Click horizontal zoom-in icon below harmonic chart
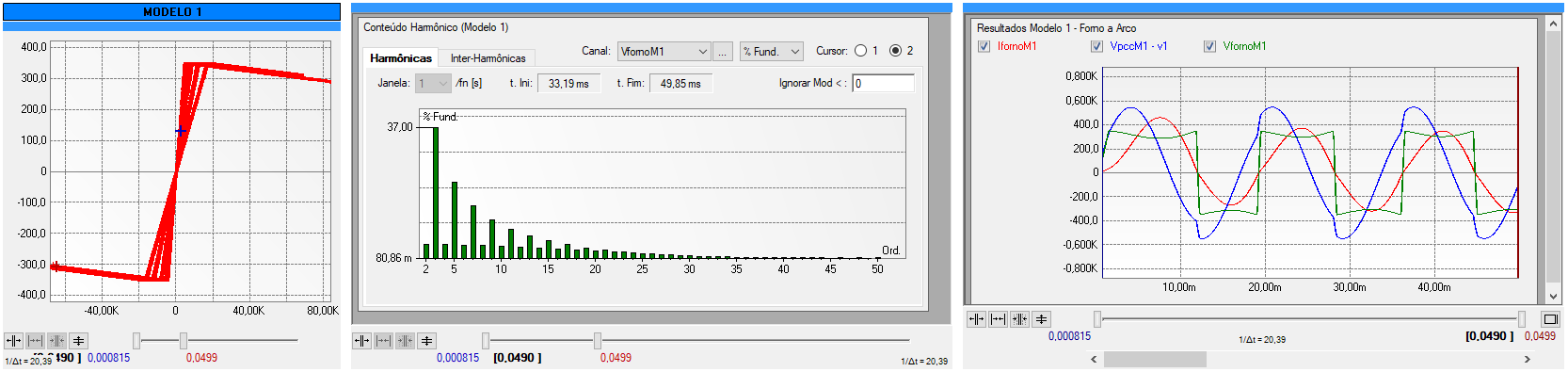Image resolution: width=1568 pixels, height=372 pixels. pos(361,341)
